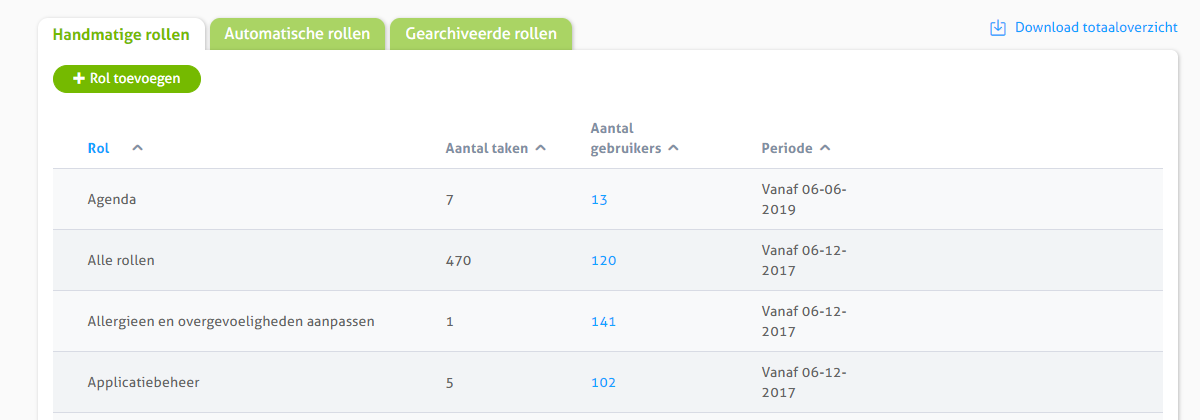Open the 13 users link for Agenda
Viewport: 1200px width, 420px height.
coord(599,200)
